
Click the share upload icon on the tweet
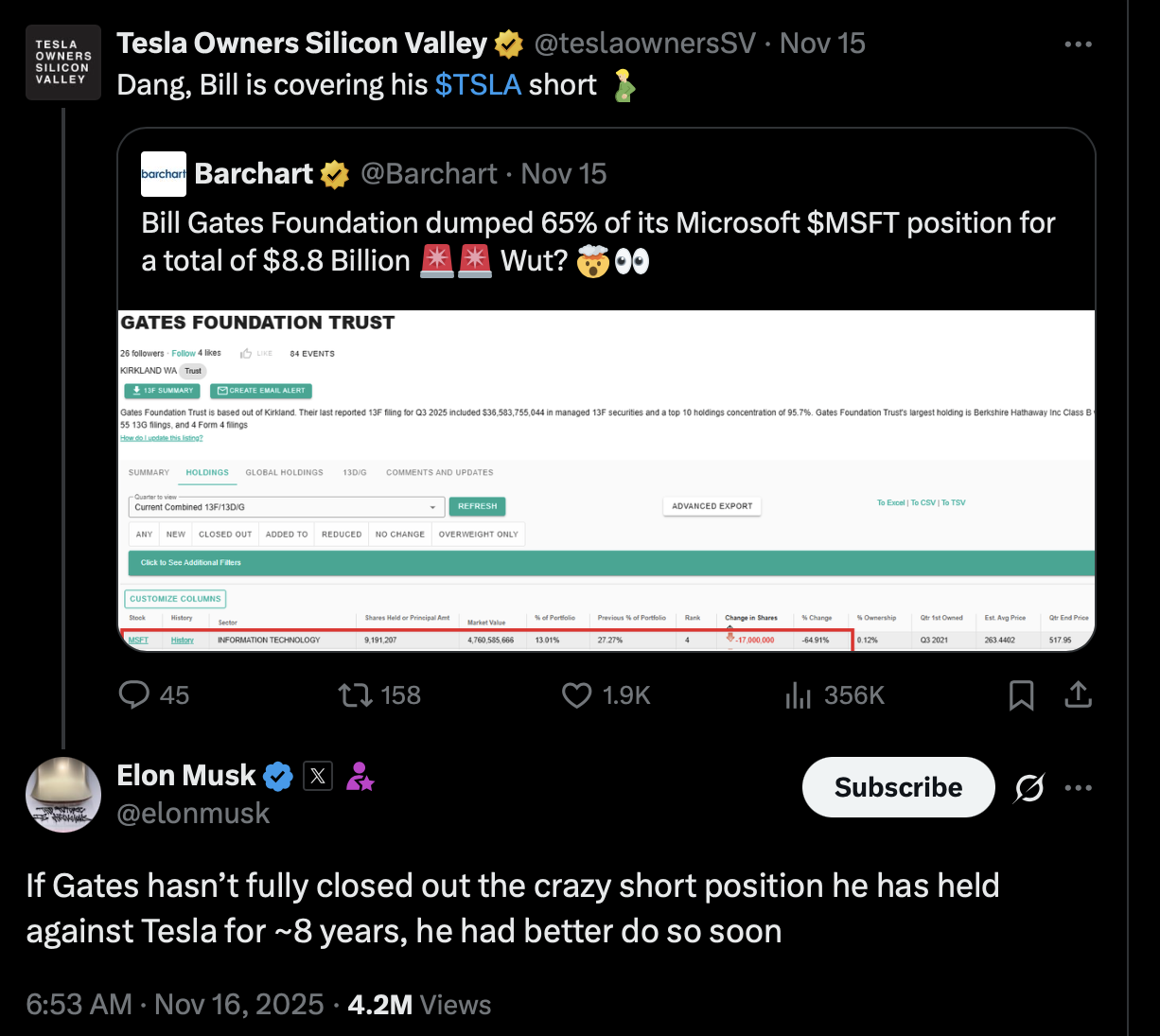point(1078,695)
